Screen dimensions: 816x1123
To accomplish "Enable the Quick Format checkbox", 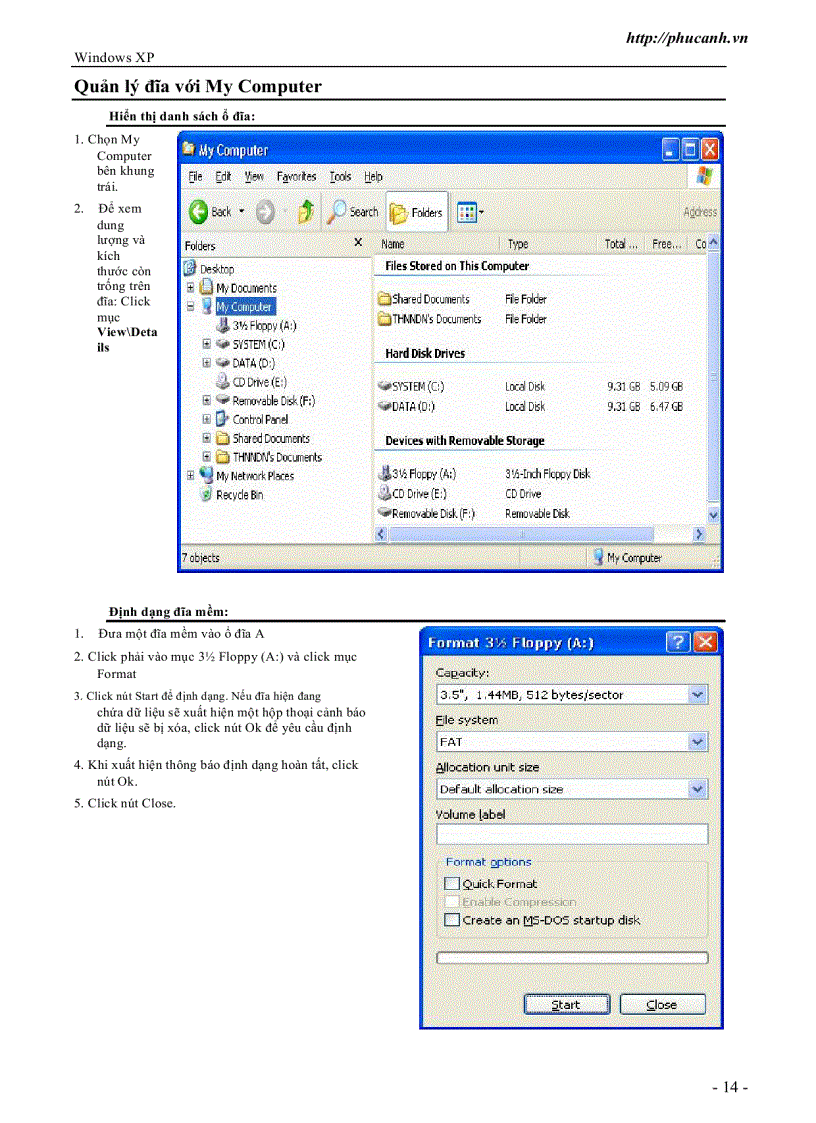I will coord(451,884).
